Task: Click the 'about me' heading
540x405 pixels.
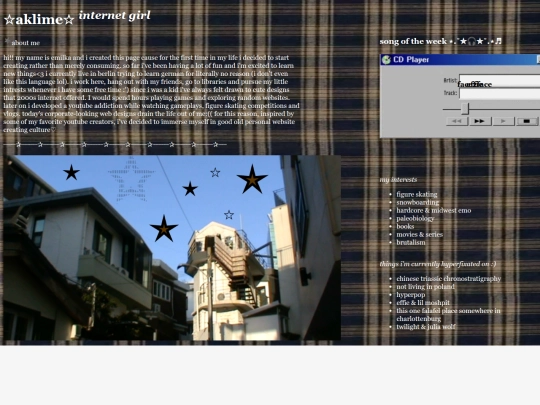Action: [x=25, y=43]
